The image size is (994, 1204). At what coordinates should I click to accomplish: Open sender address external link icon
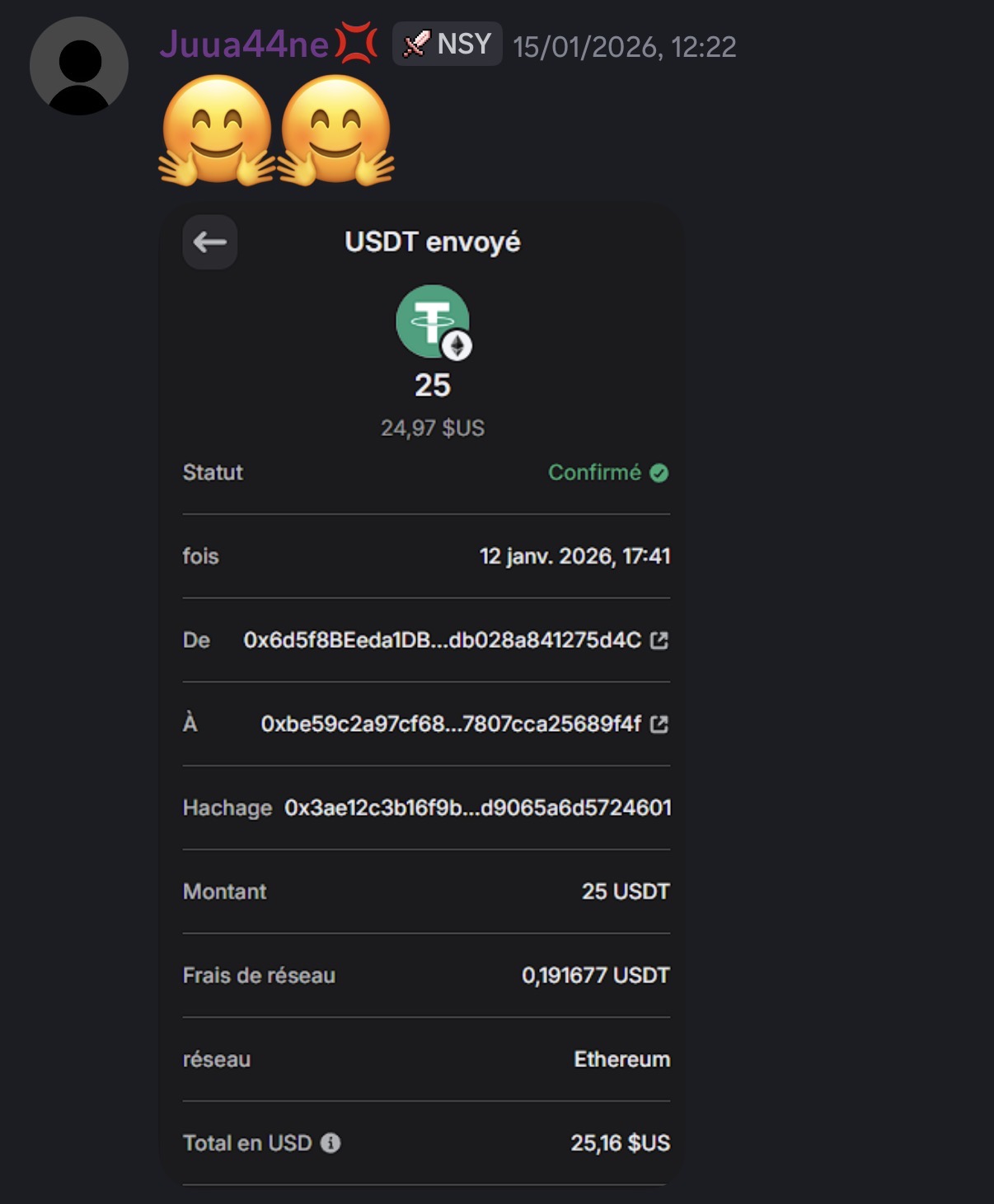click(x=659, y=640)
